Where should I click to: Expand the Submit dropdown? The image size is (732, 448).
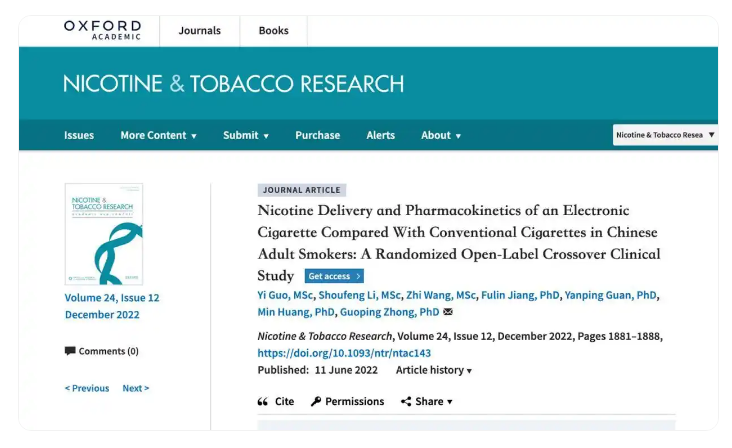[x=246, y=135]
